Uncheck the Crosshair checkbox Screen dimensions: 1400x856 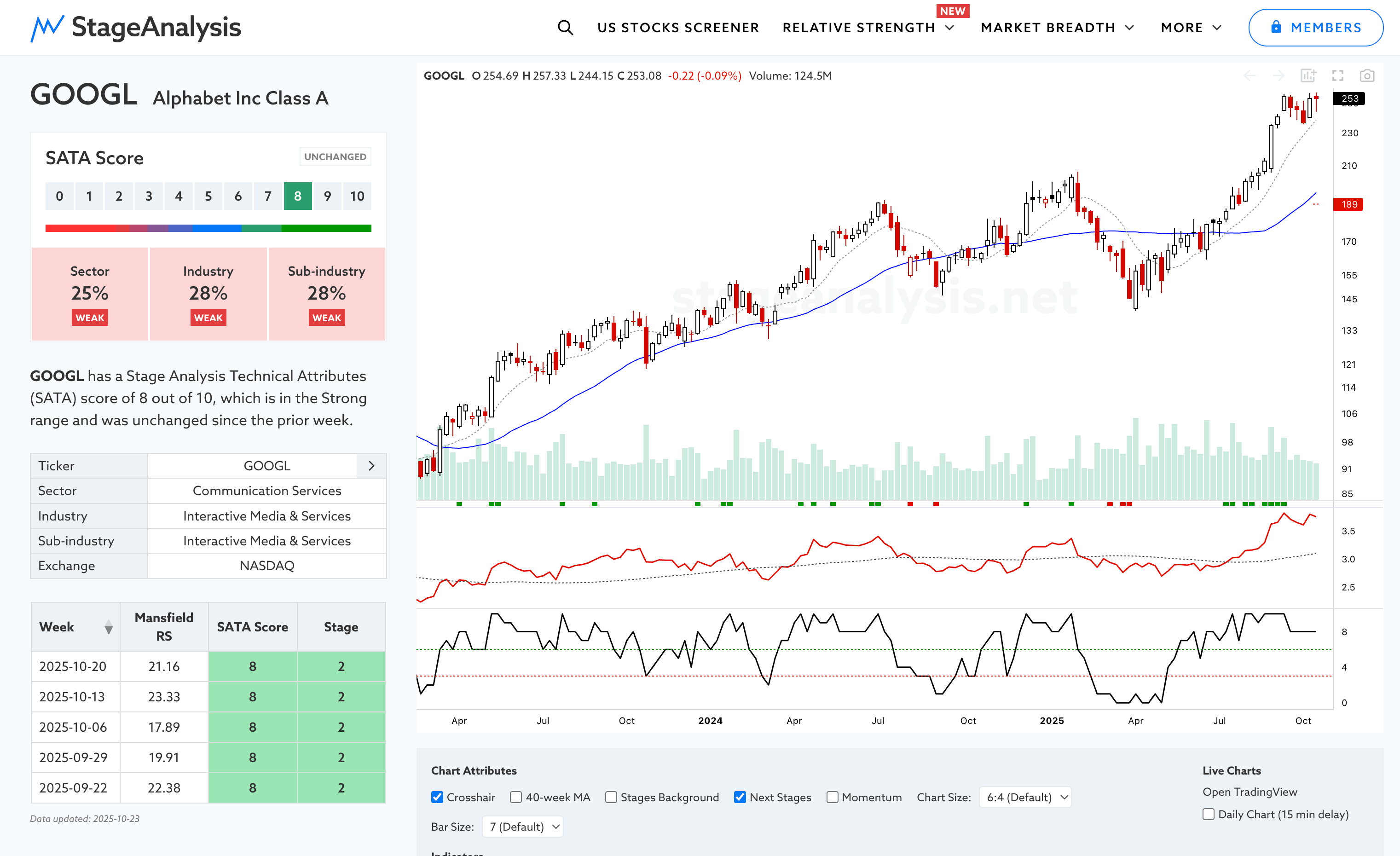pyautogui.click(x=437, y=797)
